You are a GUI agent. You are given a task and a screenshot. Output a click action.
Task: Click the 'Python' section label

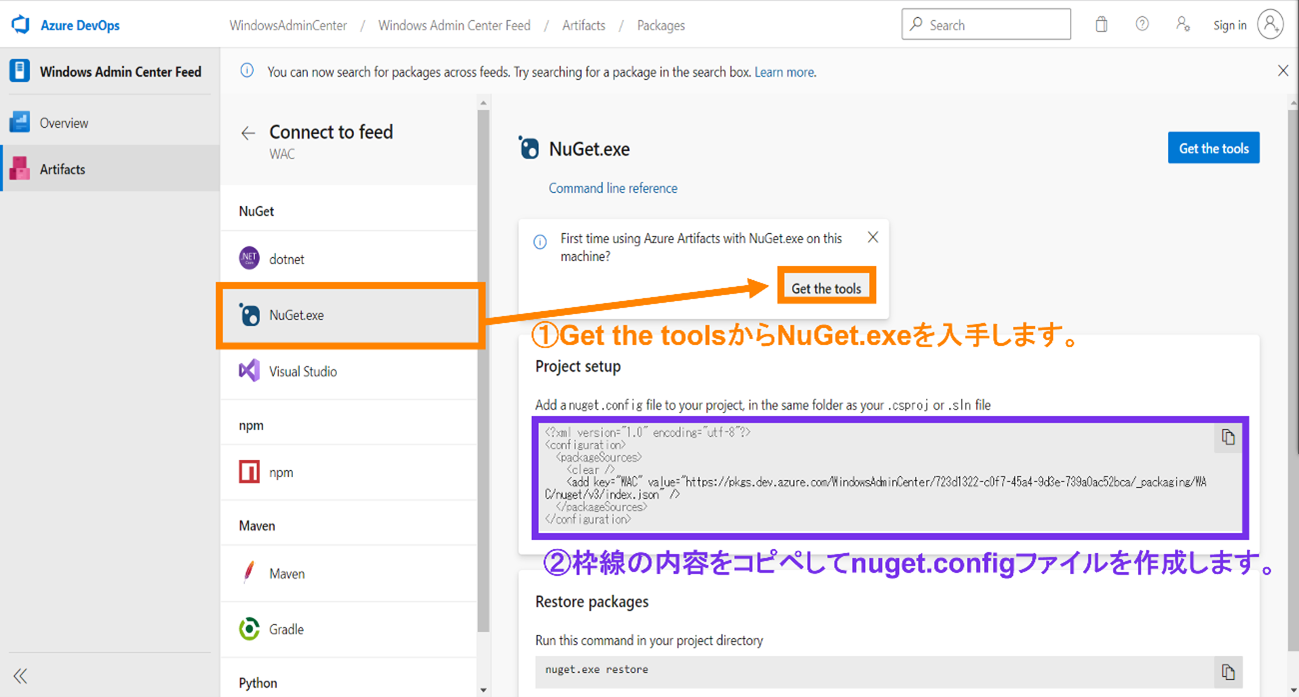tap(258, 683)
